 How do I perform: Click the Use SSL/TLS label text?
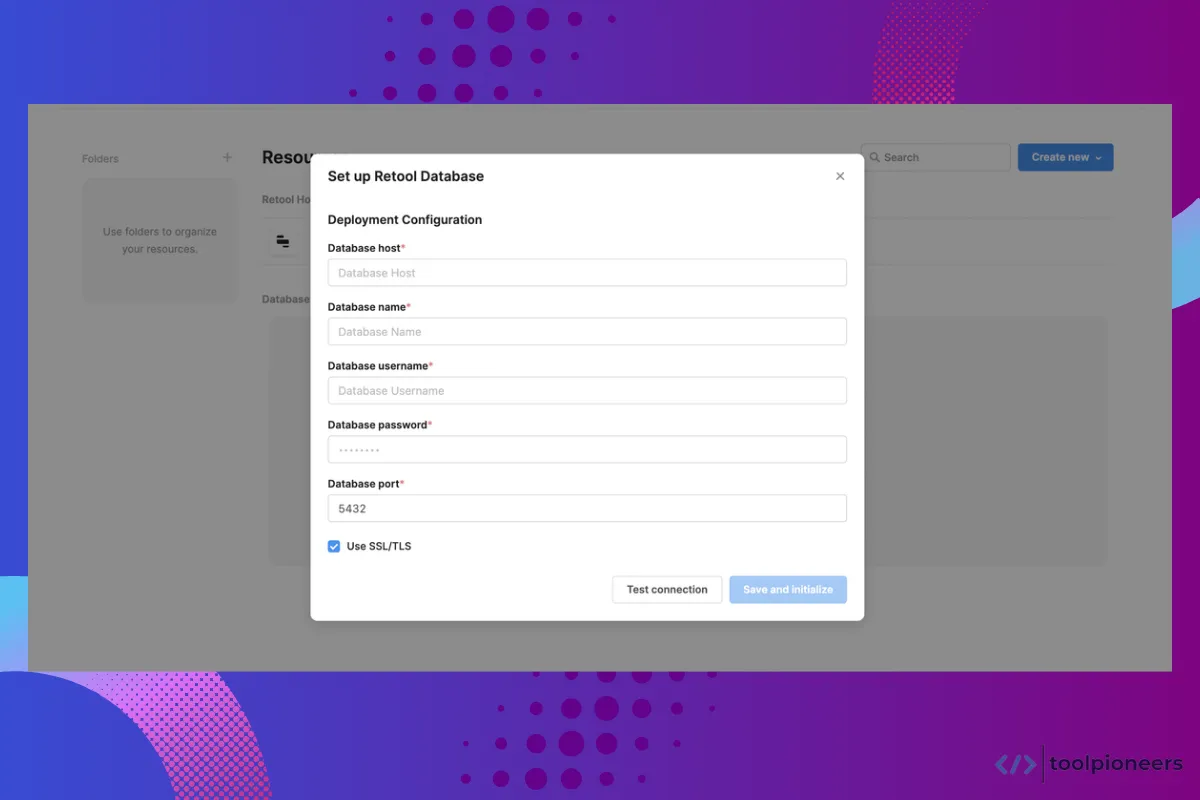(x=379, y=547)
